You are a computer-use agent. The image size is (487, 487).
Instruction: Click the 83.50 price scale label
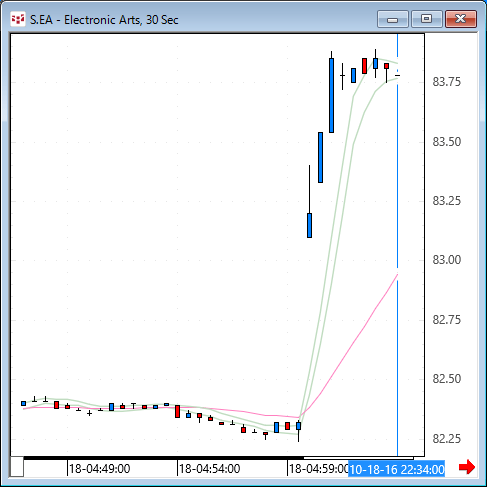447,142
